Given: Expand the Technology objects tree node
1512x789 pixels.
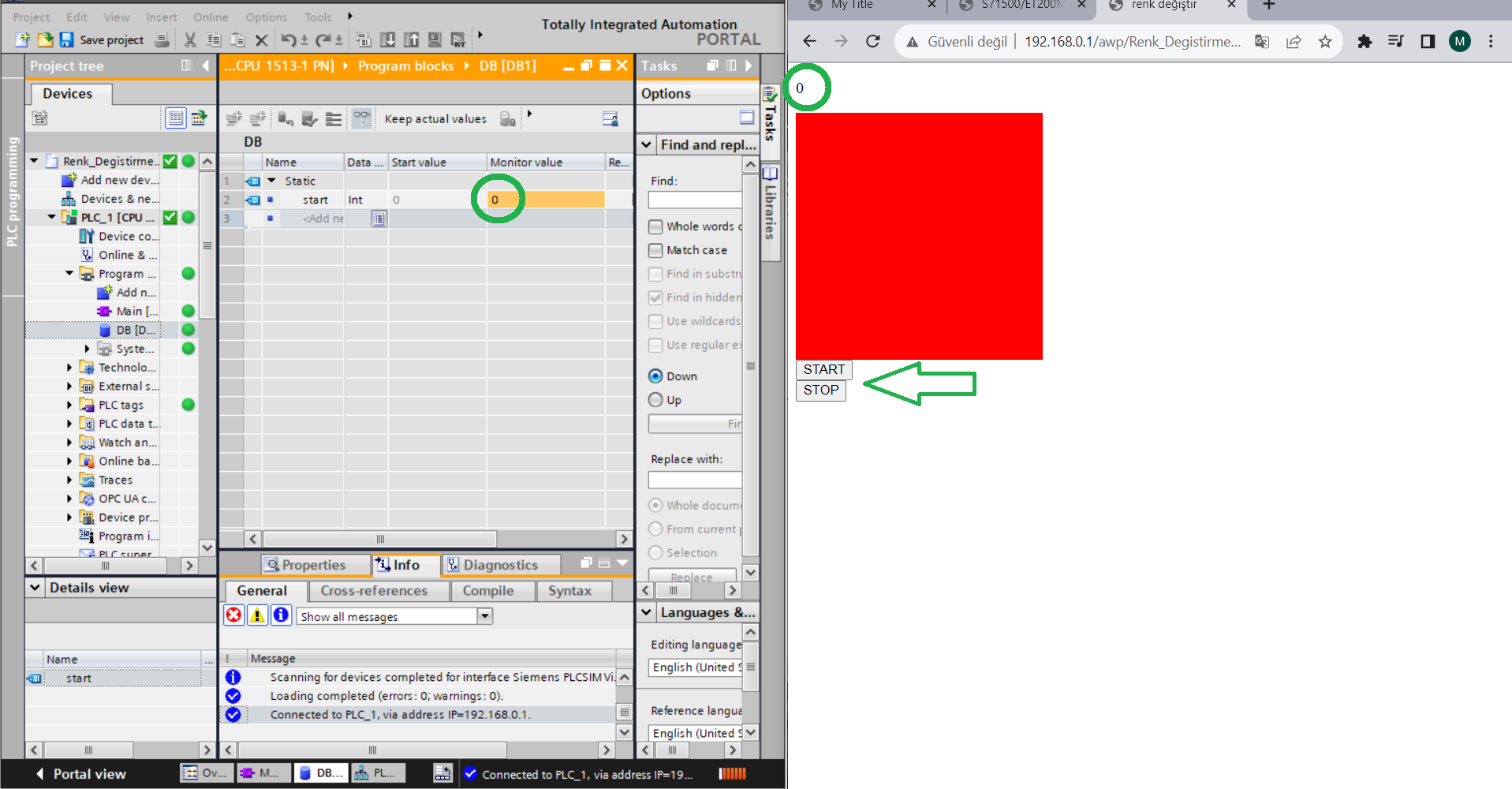Looking at the screenshot, I should (69, 368).
